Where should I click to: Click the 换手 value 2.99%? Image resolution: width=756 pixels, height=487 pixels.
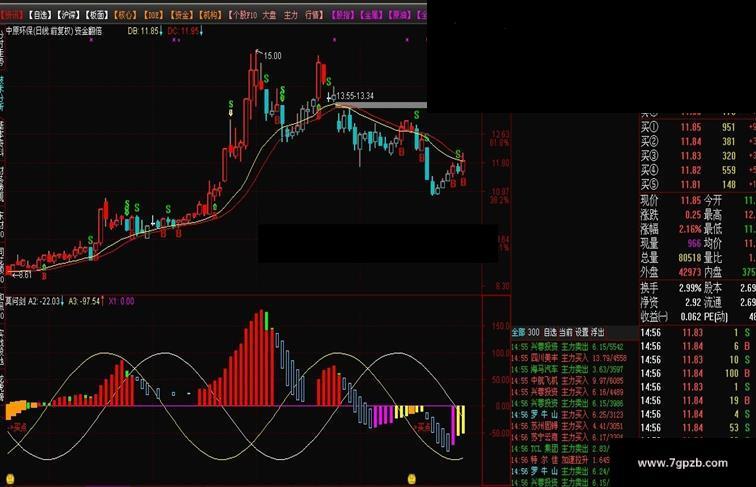pos(690,288)
